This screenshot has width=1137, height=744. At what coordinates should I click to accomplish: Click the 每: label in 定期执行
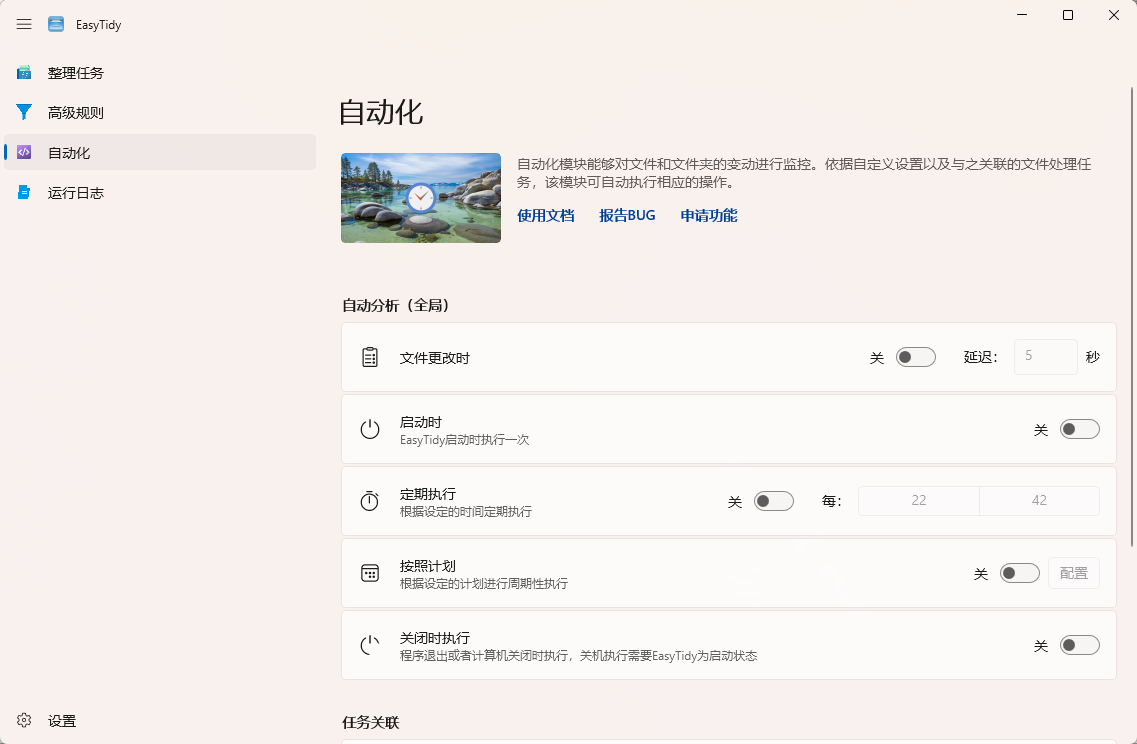(831, 501)
